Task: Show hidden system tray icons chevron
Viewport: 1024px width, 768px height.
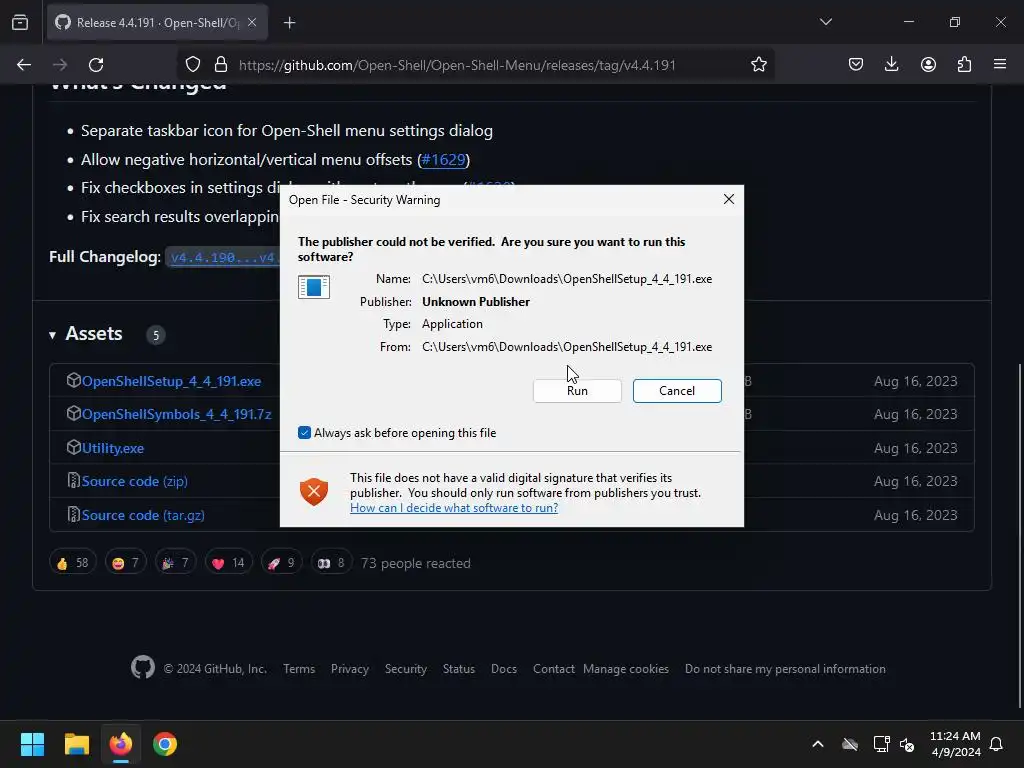Action: [818, 744]
